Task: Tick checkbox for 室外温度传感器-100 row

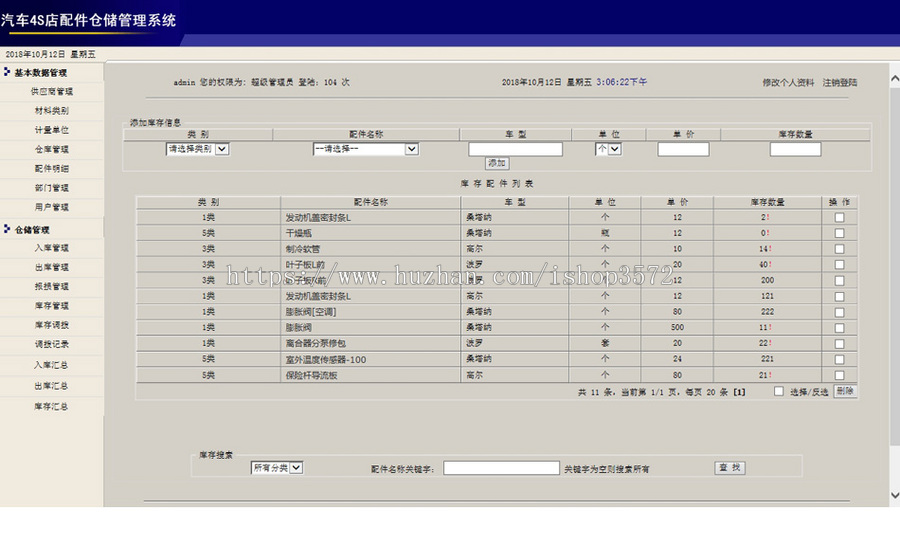Action: coord(839,359)
